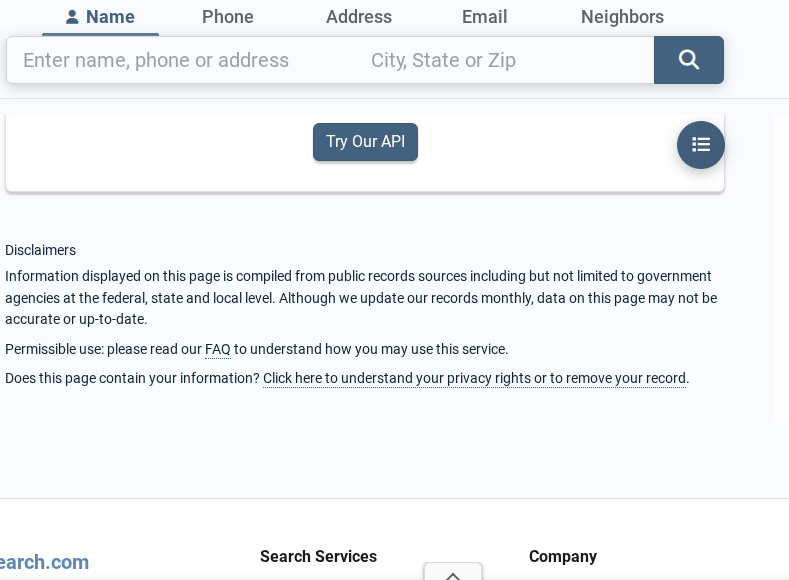Click the permissible use sentence
Viewport: 789px width, 580px height.
pyautogui.click(x=257, y=349)
